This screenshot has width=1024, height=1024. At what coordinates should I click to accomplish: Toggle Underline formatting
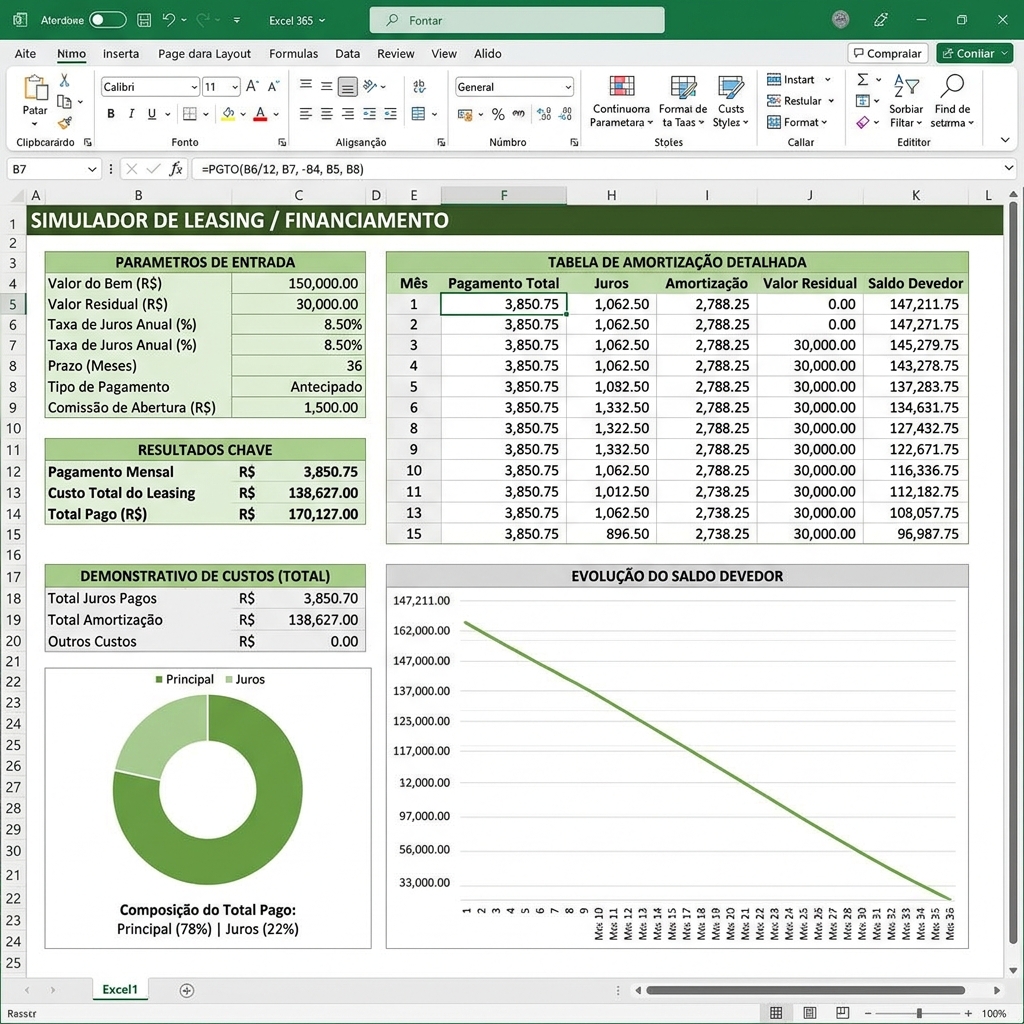point(152,114)
